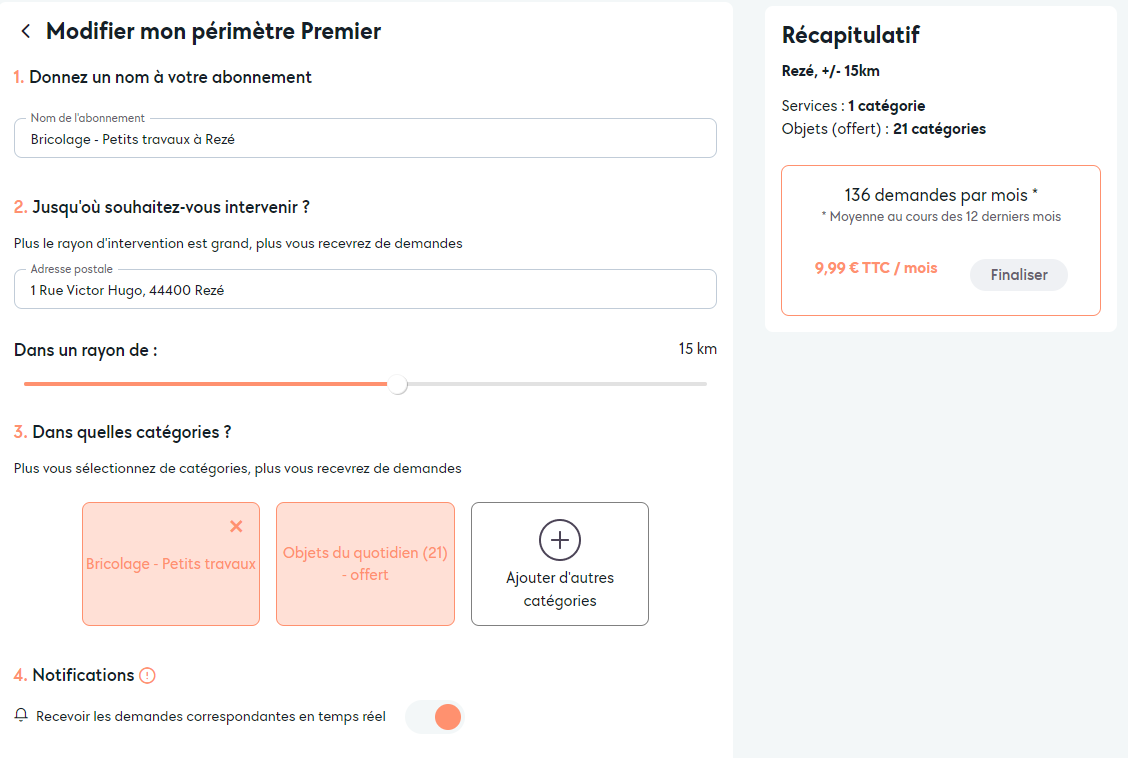Open the Ajouter d'autres catégories card
This screenshot has width=1128, height=758.
560,564
